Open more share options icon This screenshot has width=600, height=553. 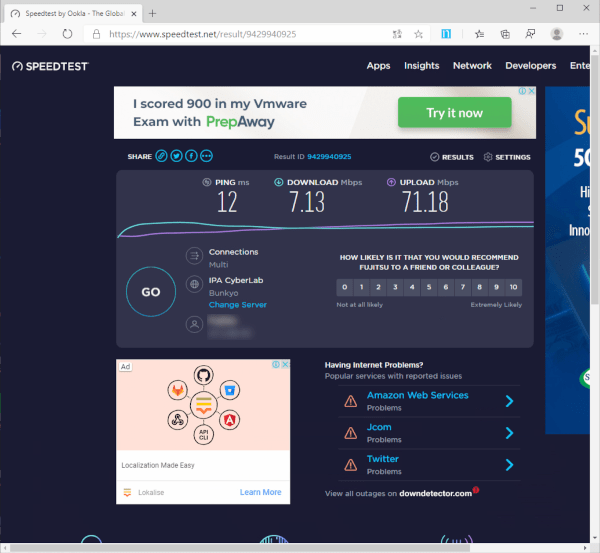coord(206,156)
